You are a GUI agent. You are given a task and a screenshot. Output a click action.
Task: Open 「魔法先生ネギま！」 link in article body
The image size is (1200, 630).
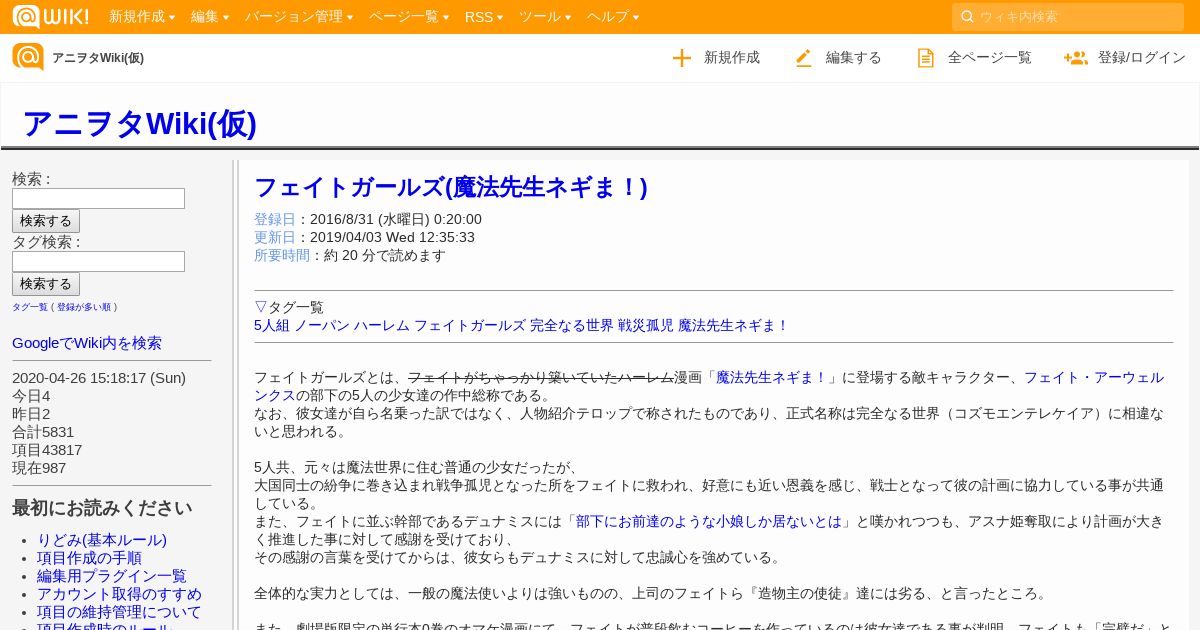772,377
